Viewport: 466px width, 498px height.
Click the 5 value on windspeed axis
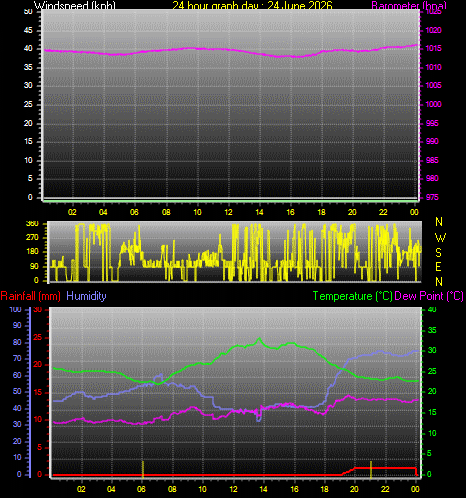30,178
